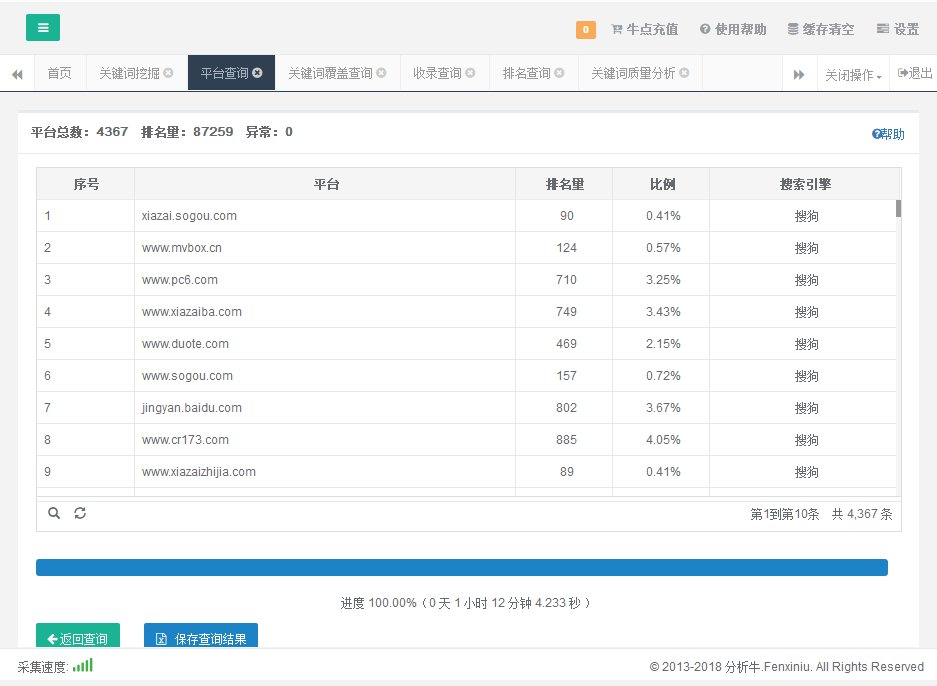Click the search magnifier icon below table
Image resolution: width=937 pixels, height=686 pixels.
tap(54, 513)
